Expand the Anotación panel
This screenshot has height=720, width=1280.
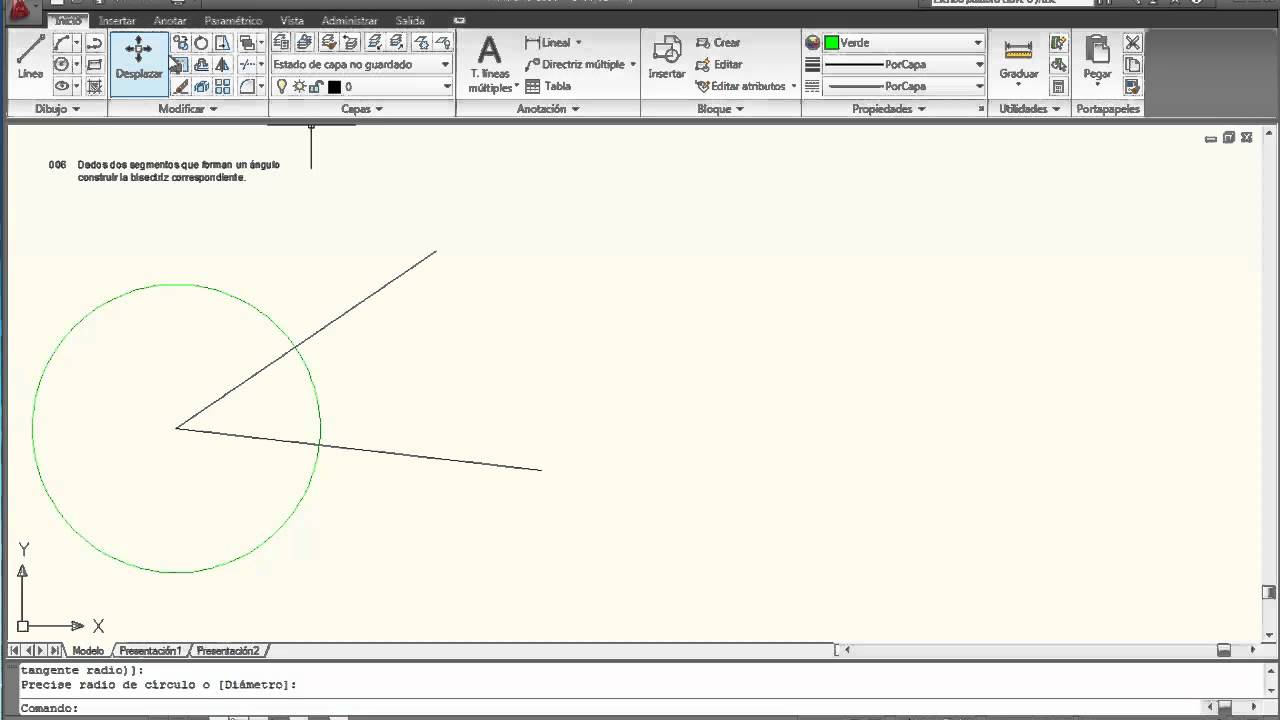[548, 109]
